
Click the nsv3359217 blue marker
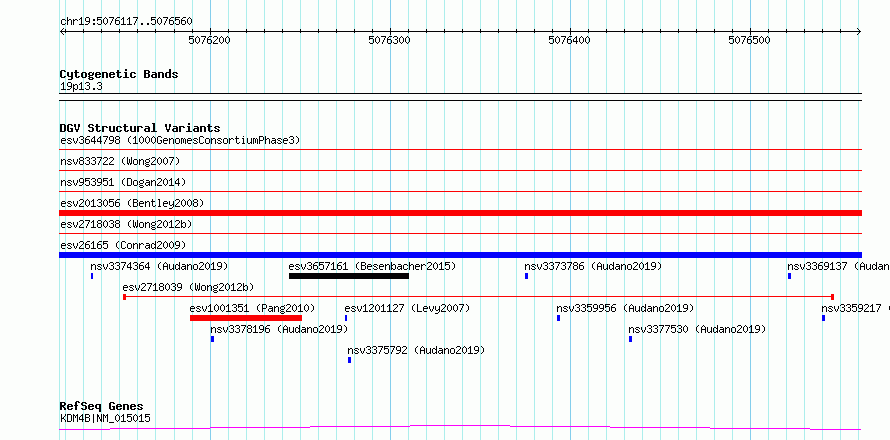pos(823,318)
